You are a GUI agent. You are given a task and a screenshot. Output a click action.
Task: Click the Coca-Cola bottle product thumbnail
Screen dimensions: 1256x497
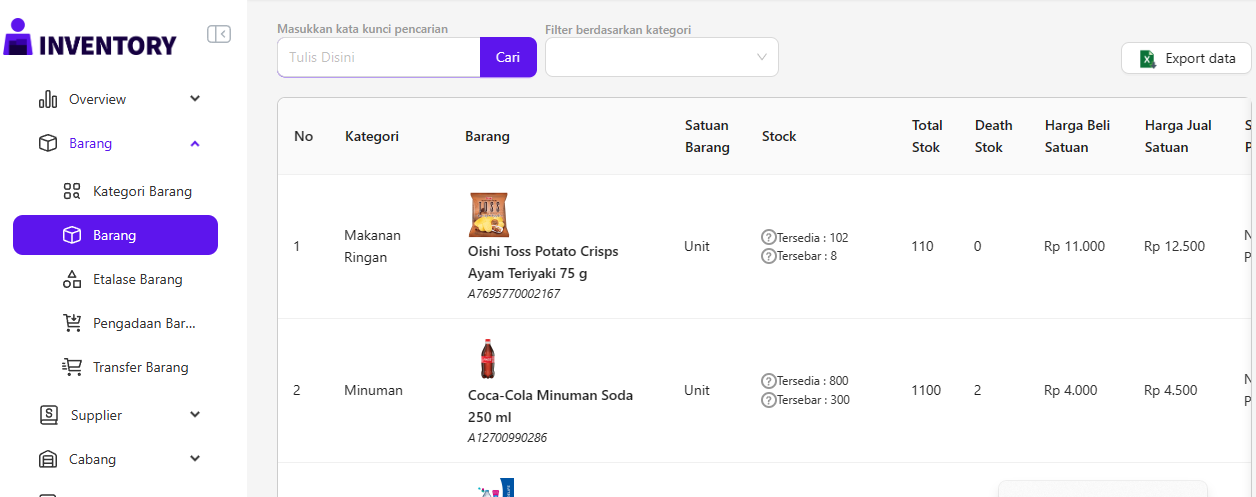487,359
